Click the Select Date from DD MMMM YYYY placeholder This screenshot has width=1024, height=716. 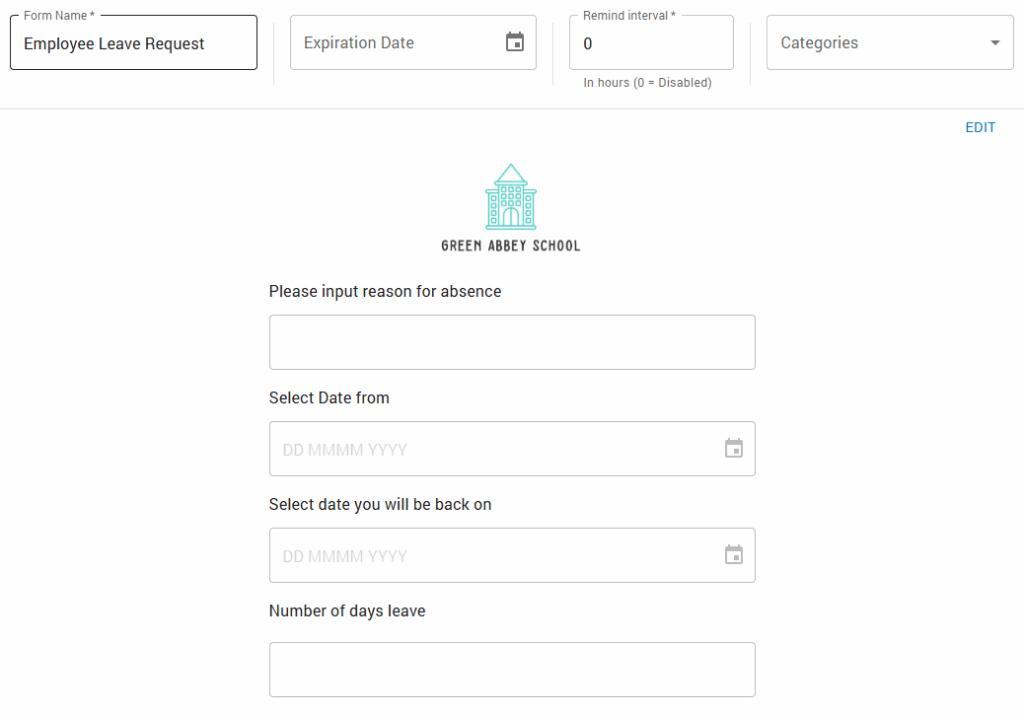coord(345,450)
